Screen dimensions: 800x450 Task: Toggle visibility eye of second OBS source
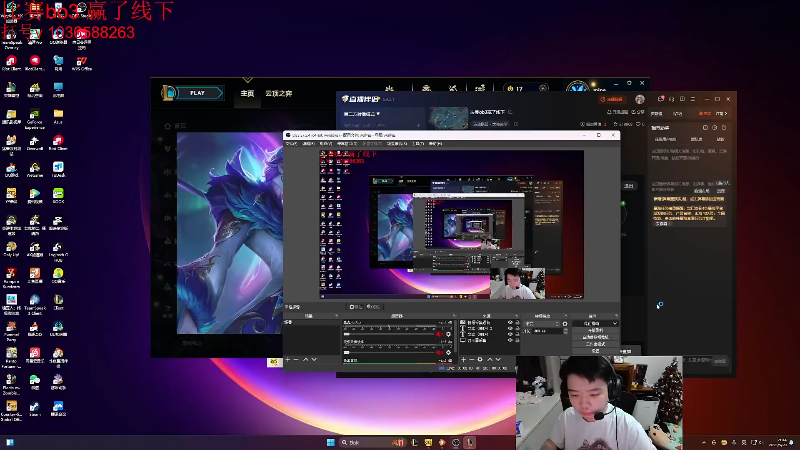[x=510, y=329]
